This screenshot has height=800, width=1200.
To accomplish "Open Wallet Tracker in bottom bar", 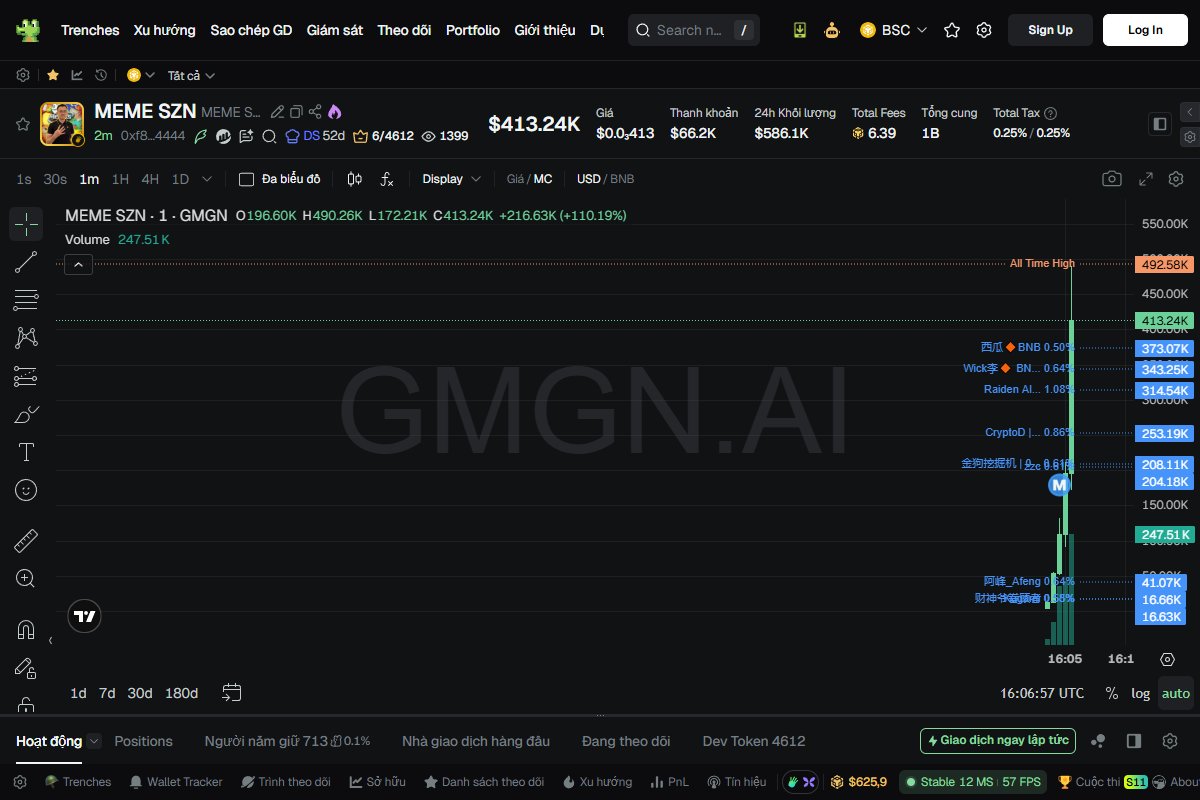I will [175, 782].
